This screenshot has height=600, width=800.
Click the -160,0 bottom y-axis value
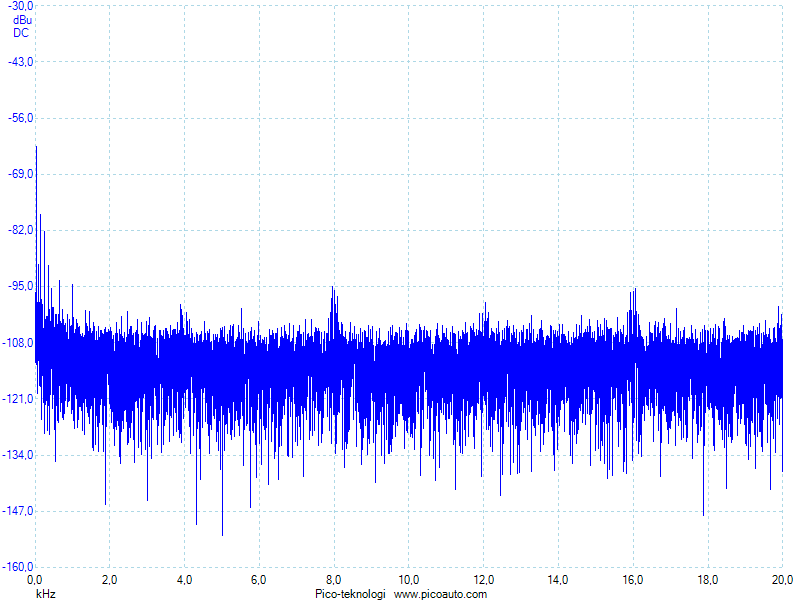click(x=18, y=567)
